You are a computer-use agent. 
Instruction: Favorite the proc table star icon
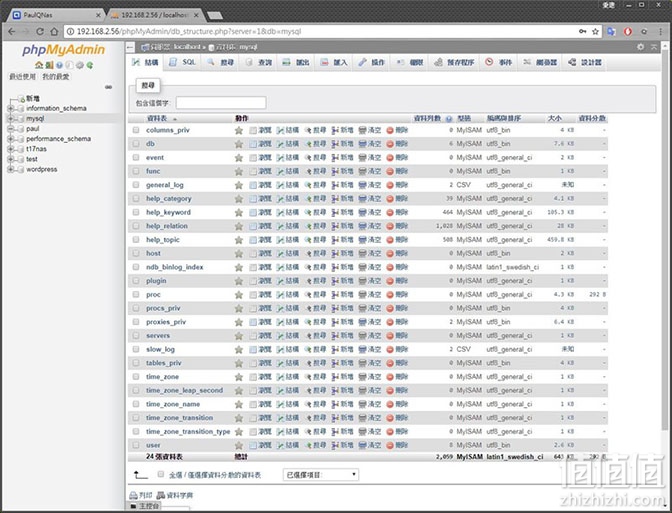tap(239, 295)
